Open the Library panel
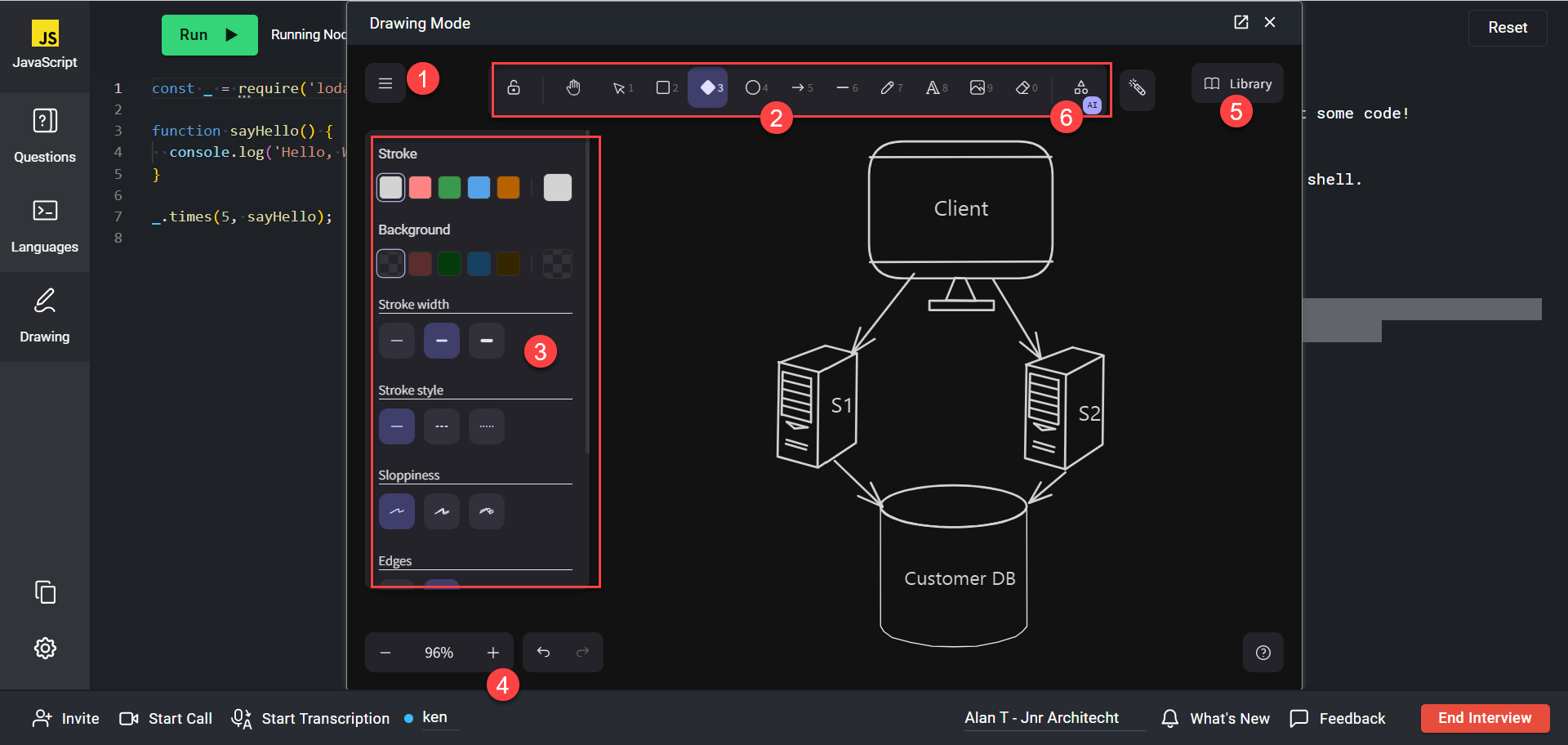 coord(1237,83)
